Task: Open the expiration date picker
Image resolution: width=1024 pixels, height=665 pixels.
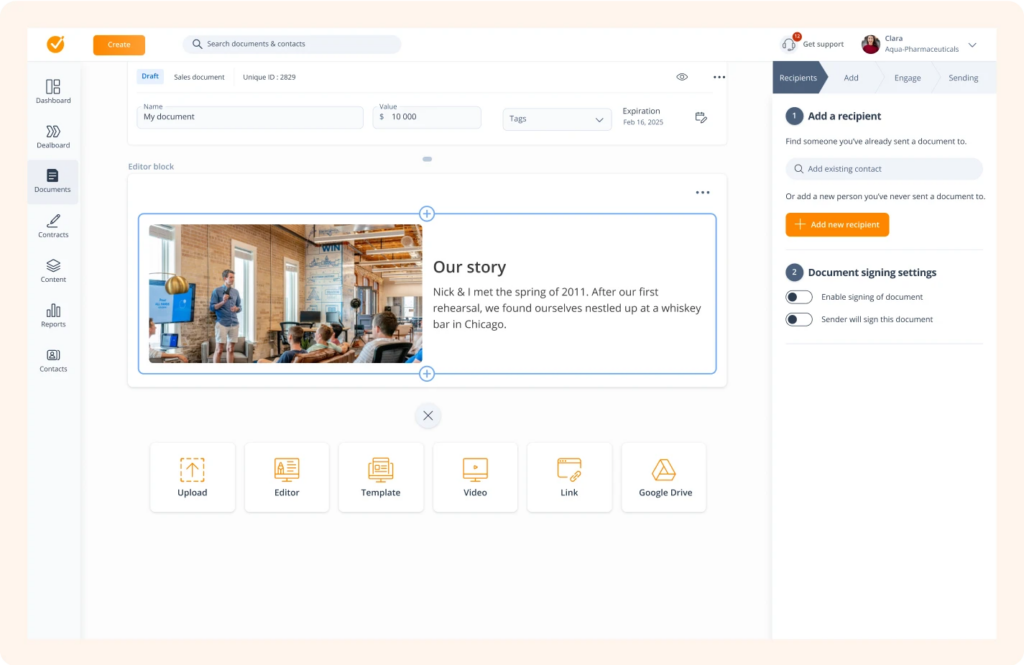Action: [701, 117]
